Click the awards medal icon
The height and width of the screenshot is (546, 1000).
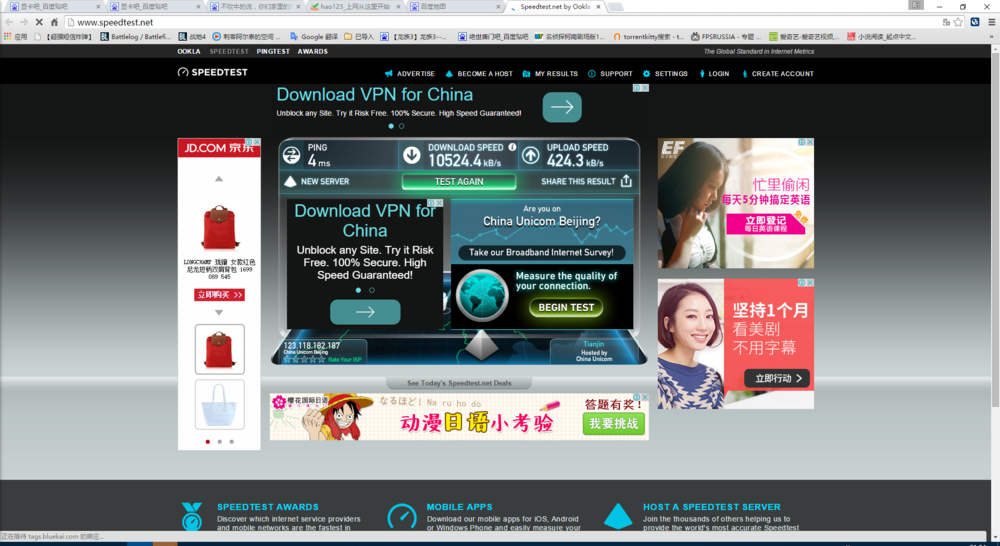tap(191, 517)
